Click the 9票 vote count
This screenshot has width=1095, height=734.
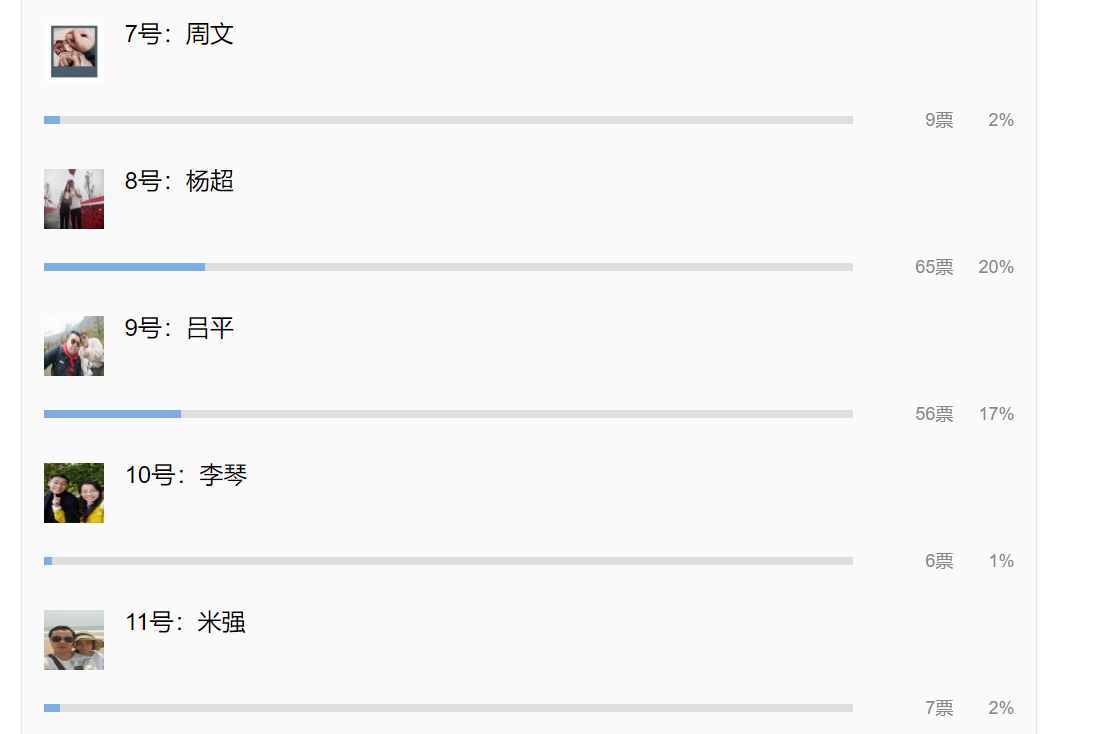pyautogui.click(x=939, y=120)
